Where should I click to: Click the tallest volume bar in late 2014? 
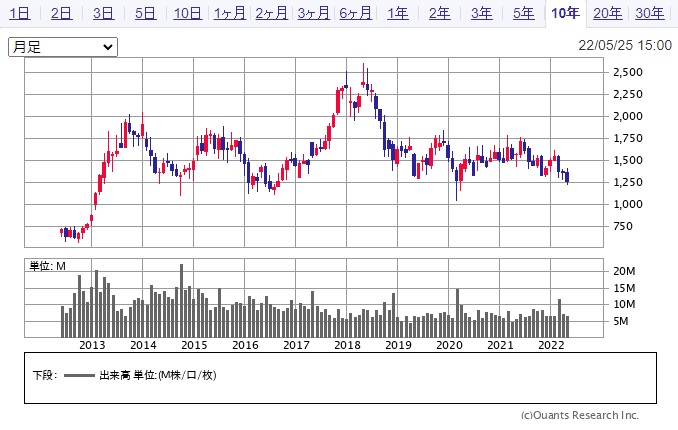click(182, 301)
